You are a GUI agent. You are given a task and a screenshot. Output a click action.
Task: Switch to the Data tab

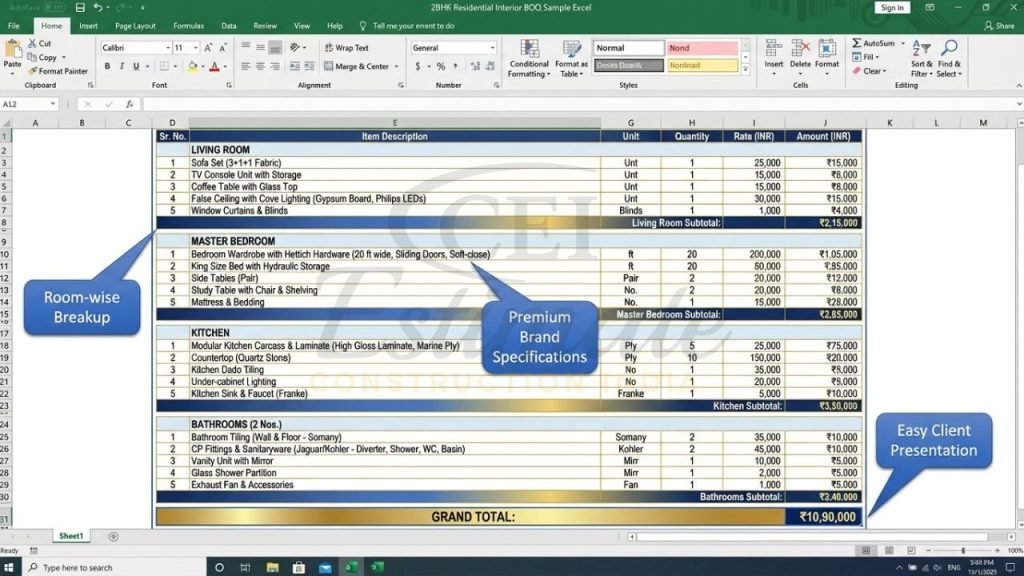coord(229,26)
